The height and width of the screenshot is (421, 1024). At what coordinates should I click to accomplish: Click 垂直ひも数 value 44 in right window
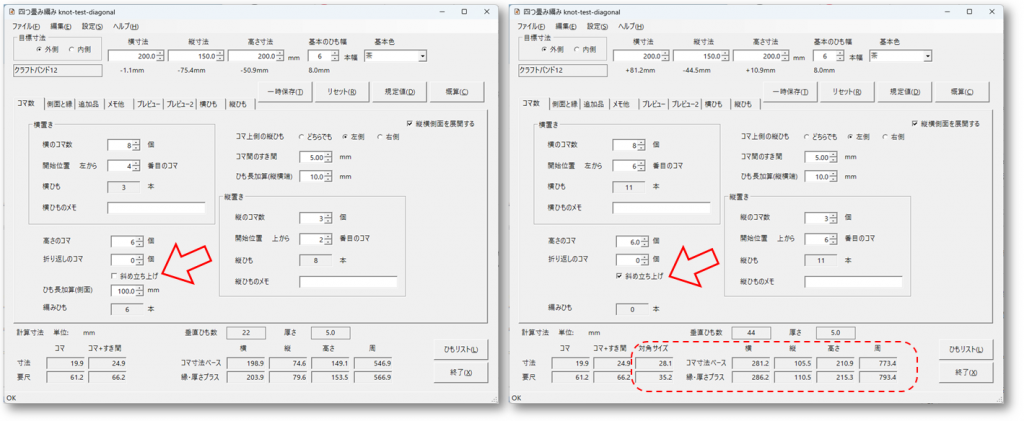[x=750, y=332]
